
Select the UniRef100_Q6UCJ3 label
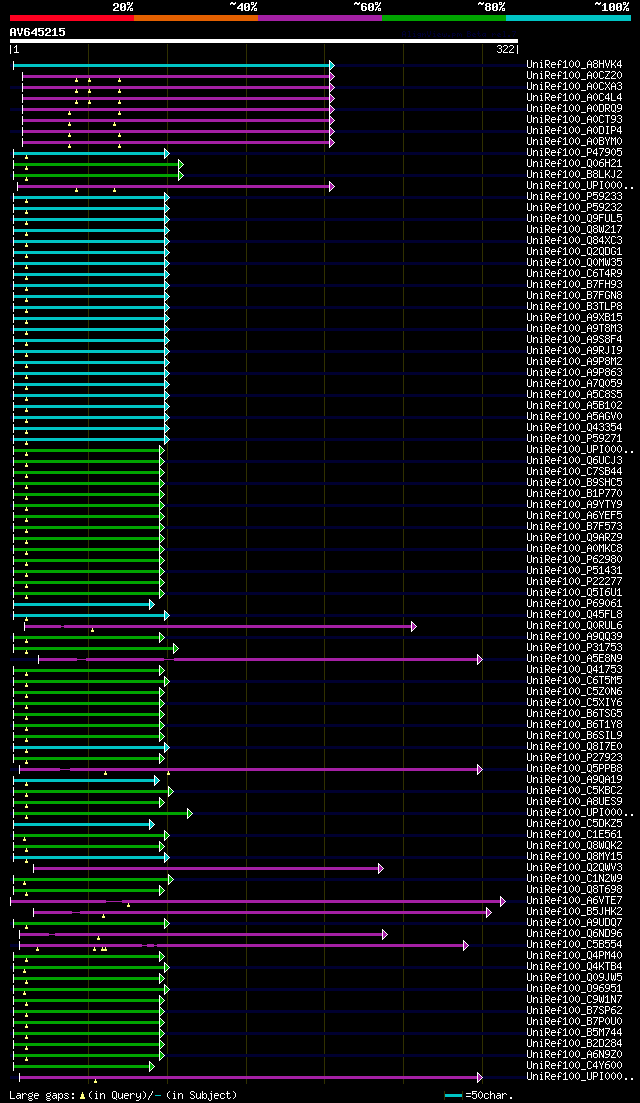[x=574, y=461]
